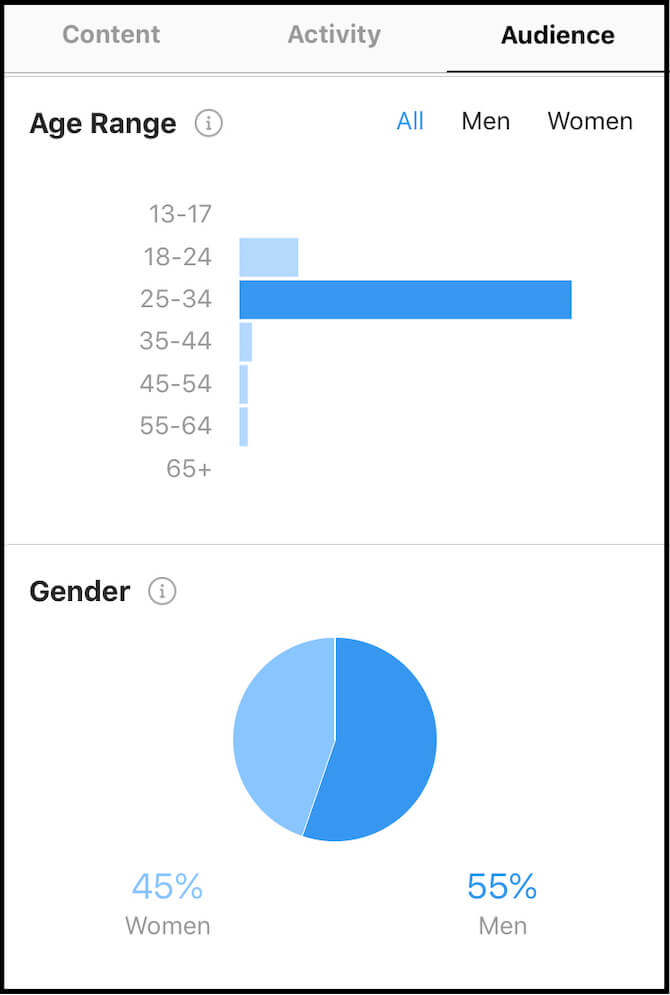Filter age range by Men

[x=486, y=122]
